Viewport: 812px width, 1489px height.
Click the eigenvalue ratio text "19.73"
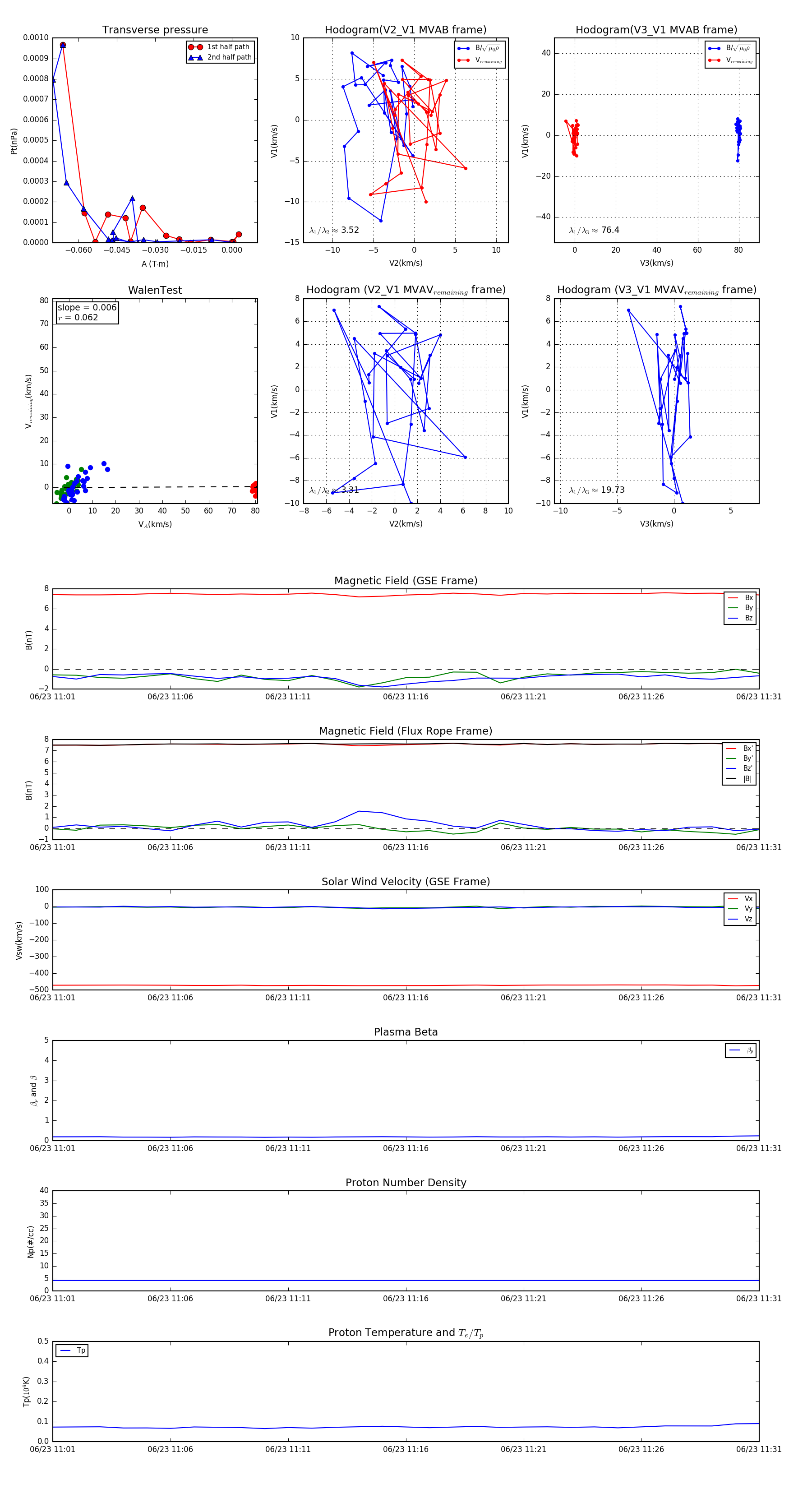[x=613, y=490]
